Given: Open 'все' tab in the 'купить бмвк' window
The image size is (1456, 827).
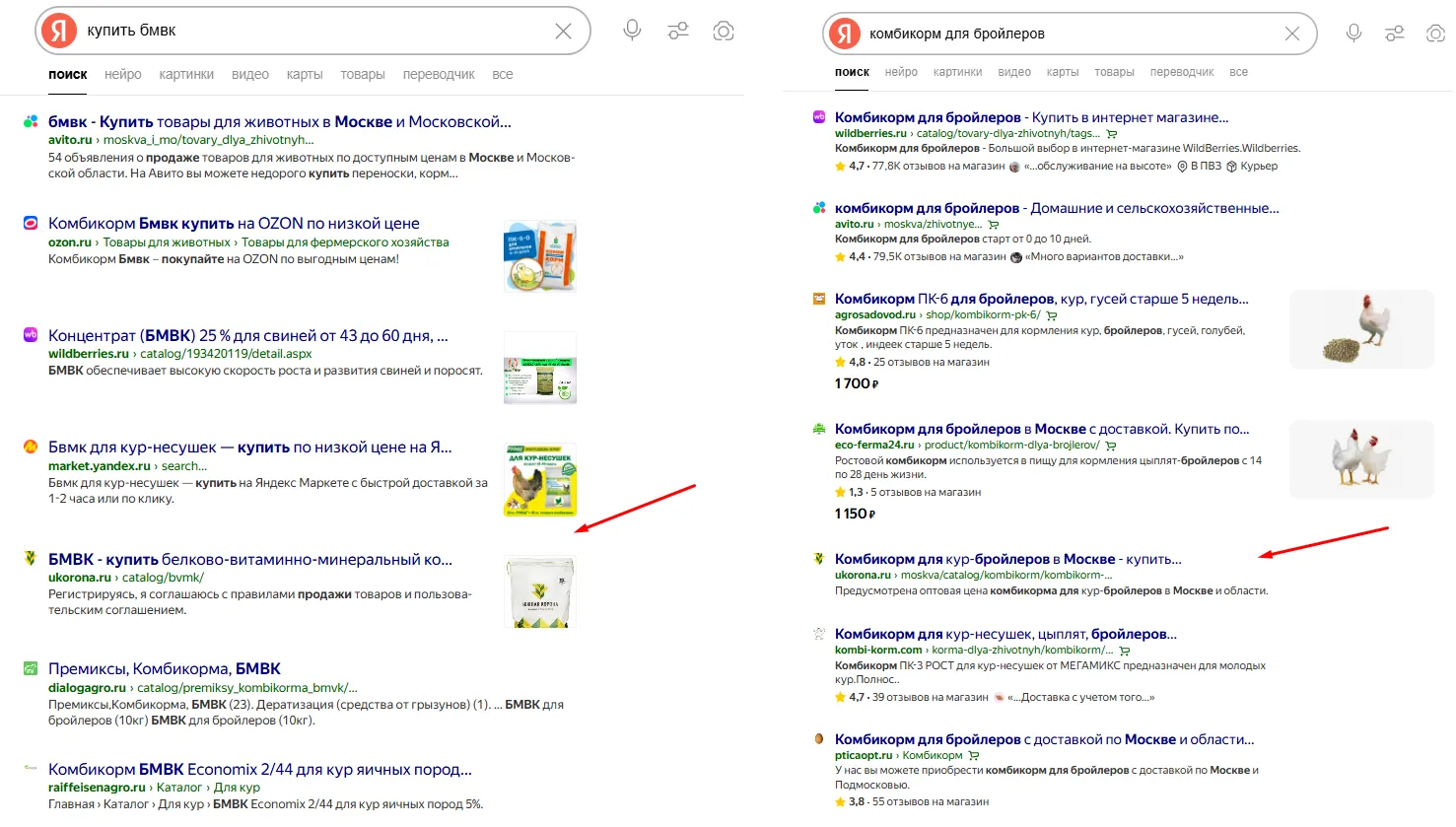Looking at the screenshot, I should pyautogui.click(x=503, y=74).
